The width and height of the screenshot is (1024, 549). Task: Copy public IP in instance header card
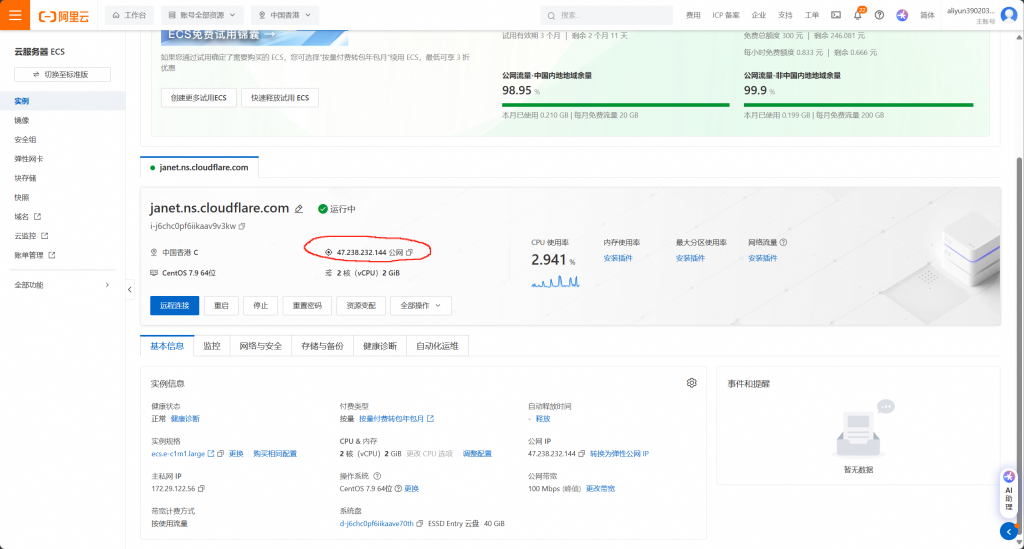pos(409,252)
